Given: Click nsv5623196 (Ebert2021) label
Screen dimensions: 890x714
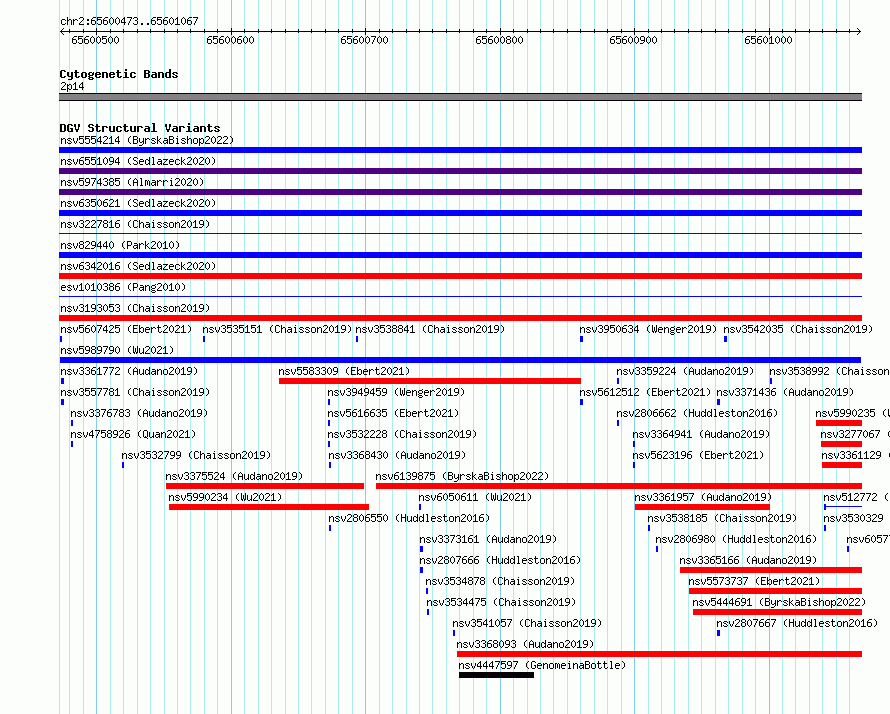Looking at the screenshot, I should click(698, 455).
